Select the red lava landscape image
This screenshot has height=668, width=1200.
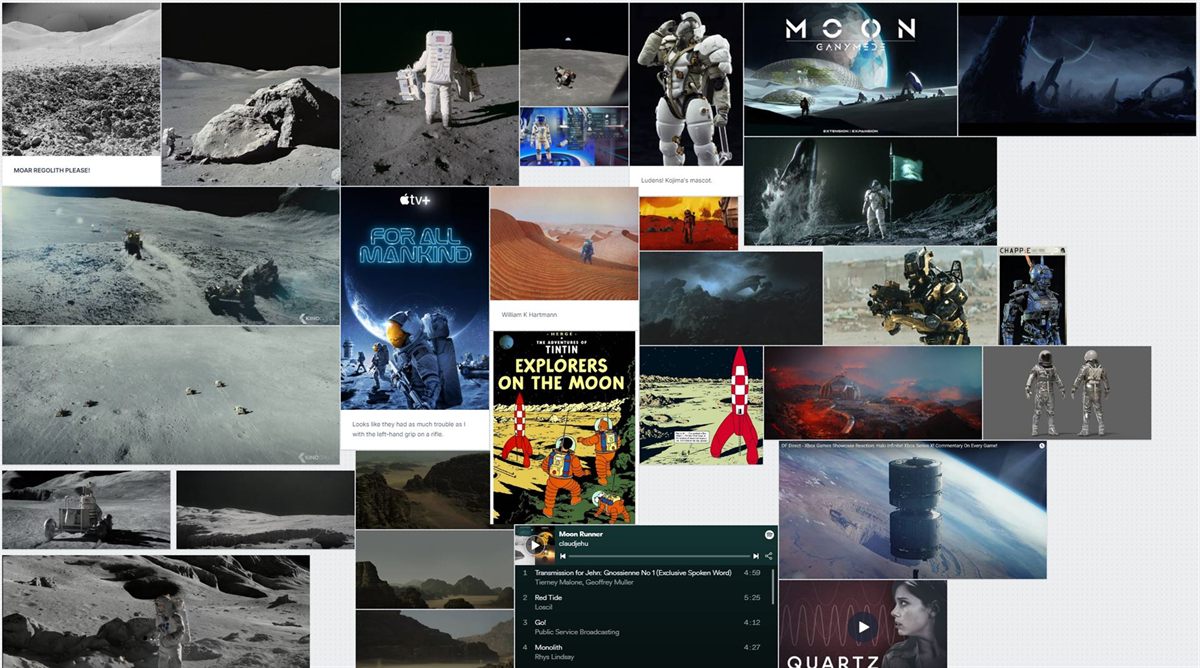click(873, 392)
